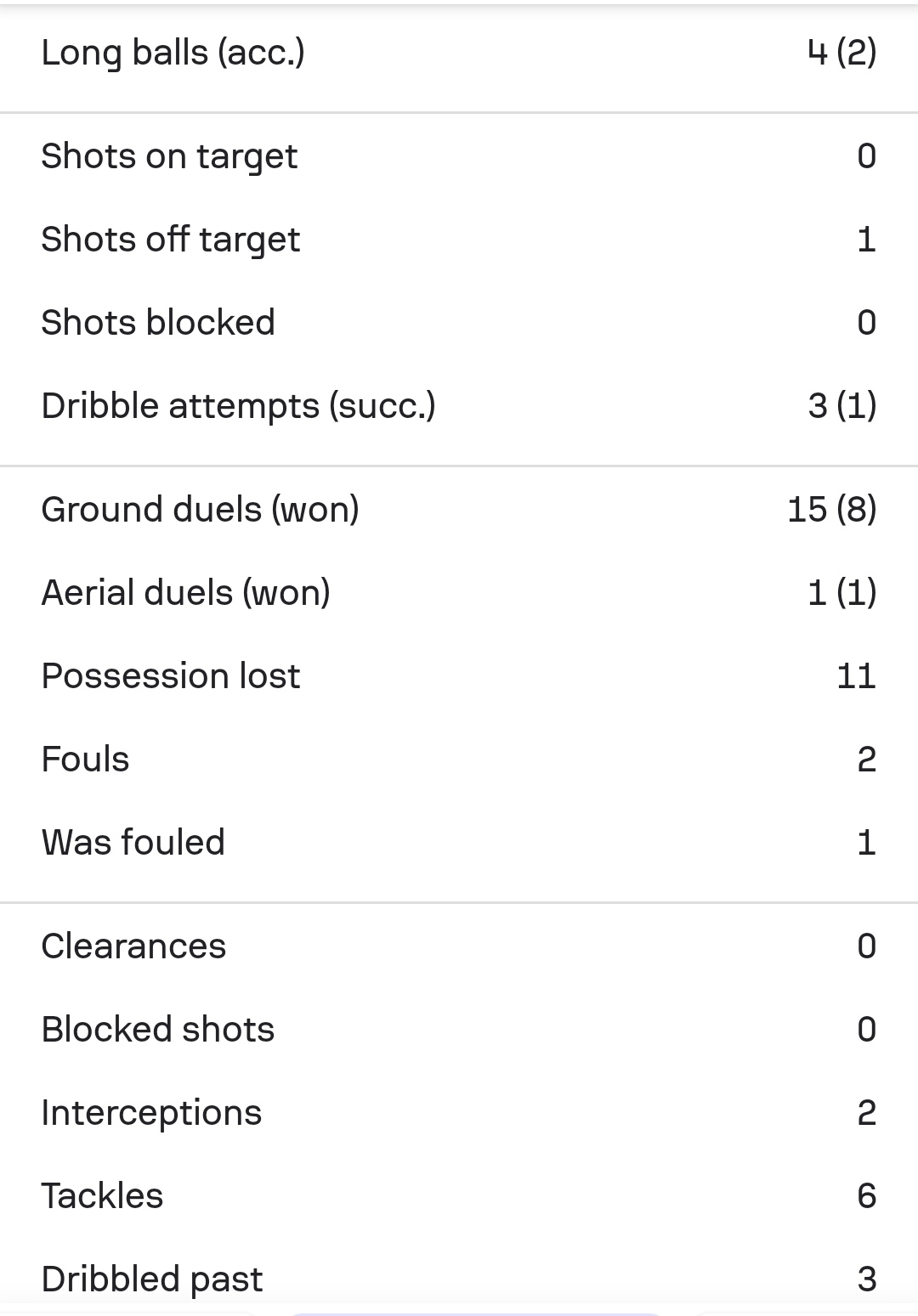Image resolution: width=918 pixels, height=1316 pixels.
Task: Select the Dribble attempts (succ.) label
Action: click(x=238, y=406)
